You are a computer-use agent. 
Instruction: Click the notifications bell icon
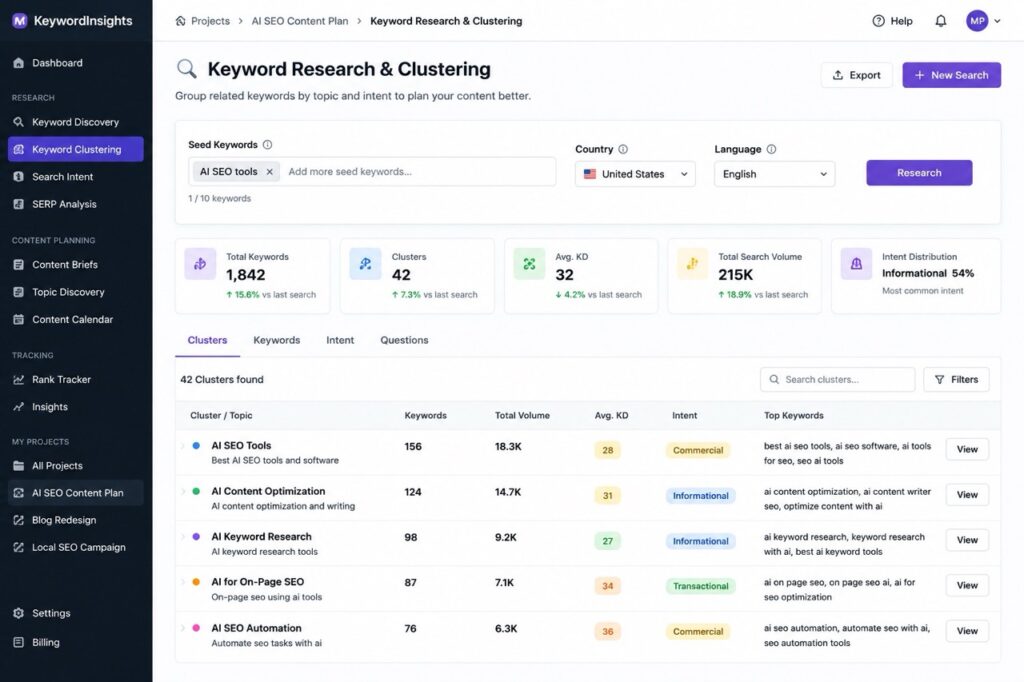pyautogui.click(x=940, y=21)
